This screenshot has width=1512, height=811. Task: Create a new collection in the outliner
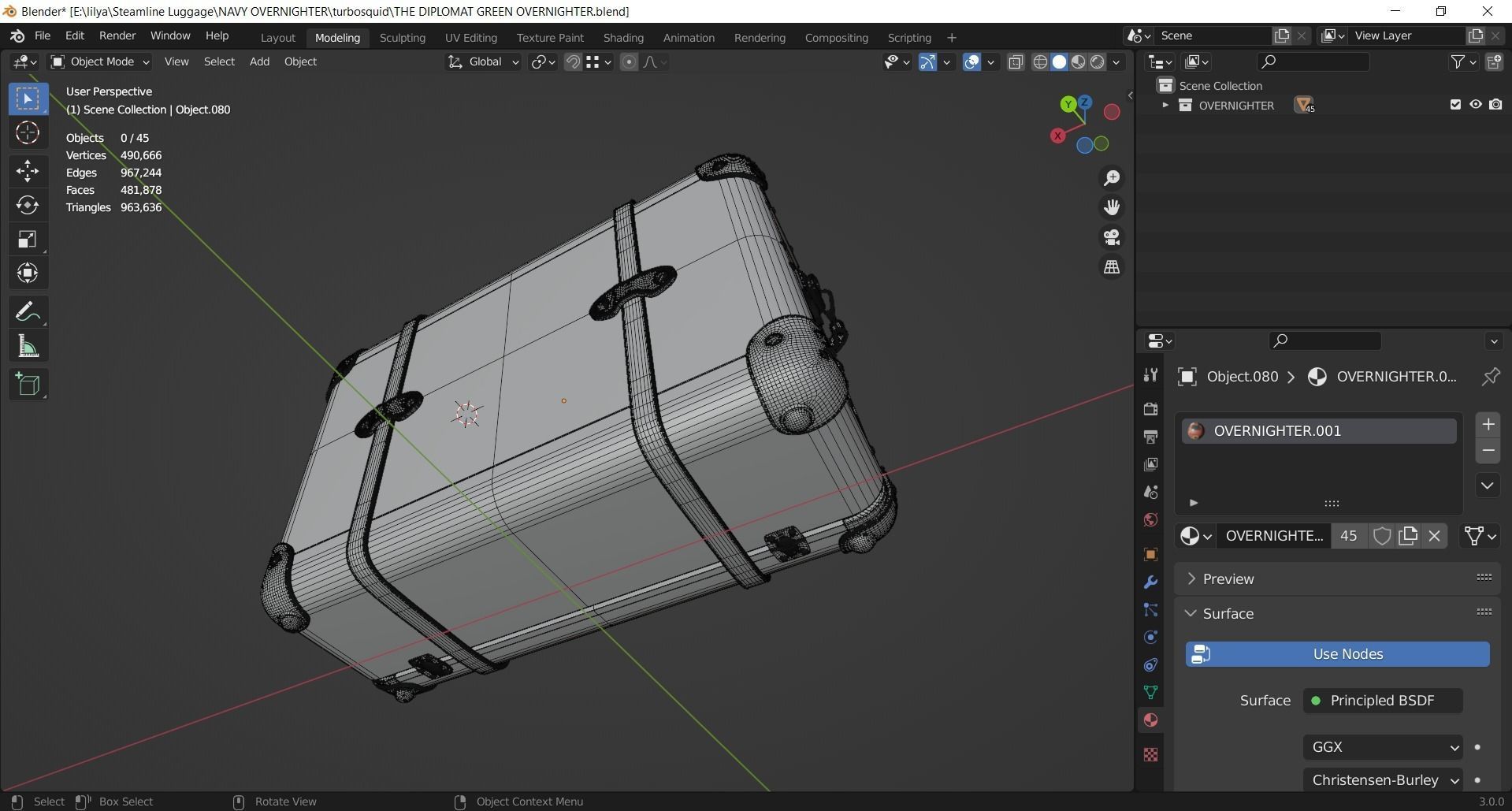[1494, 61]
